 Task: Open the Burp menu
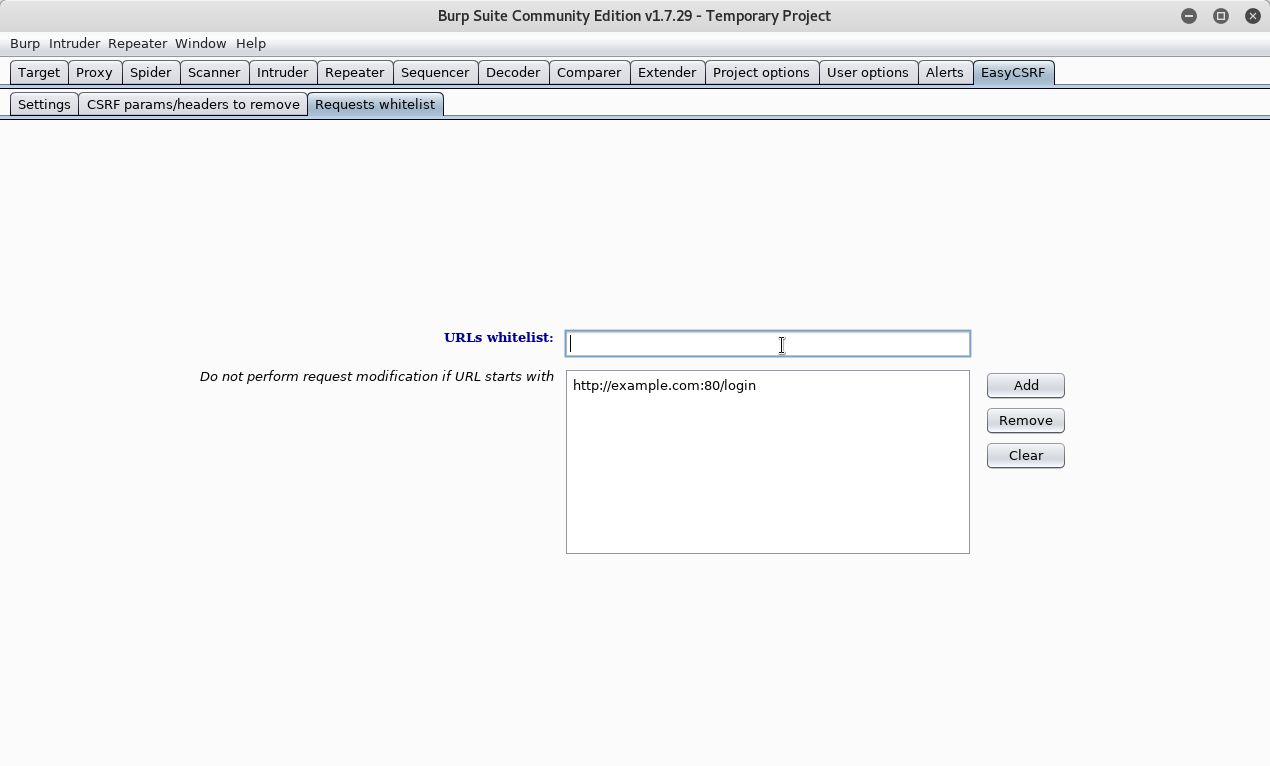tap(25, 44)
